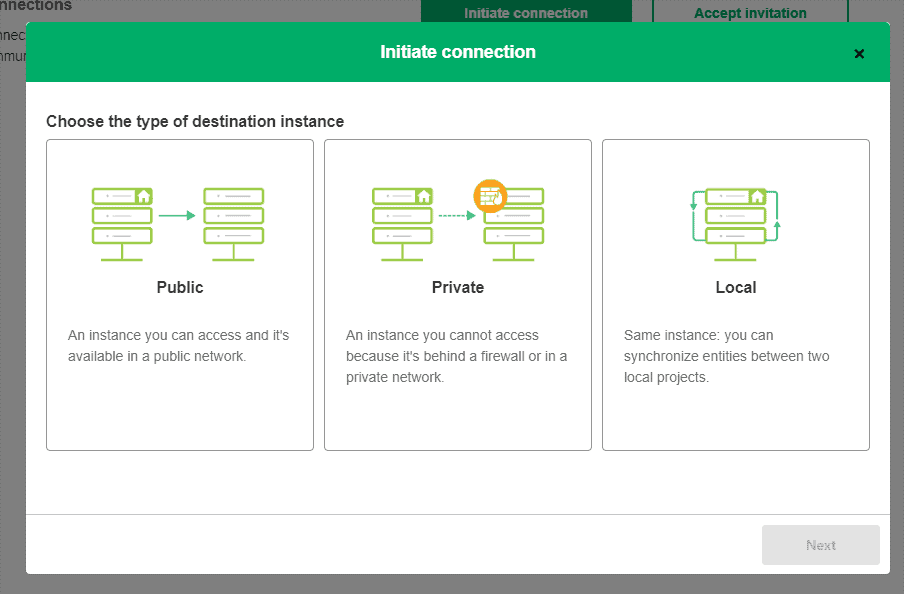Click the 'Choose the type of destination instance' heading
The image size is (904, 594).
195,121
